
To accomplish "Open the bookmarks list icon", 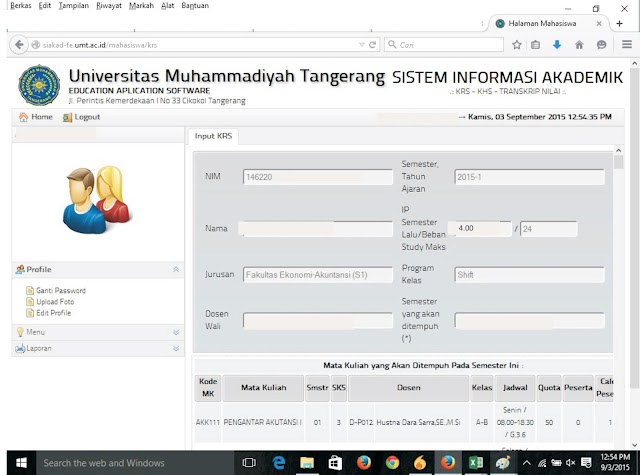I will point(536,44).
